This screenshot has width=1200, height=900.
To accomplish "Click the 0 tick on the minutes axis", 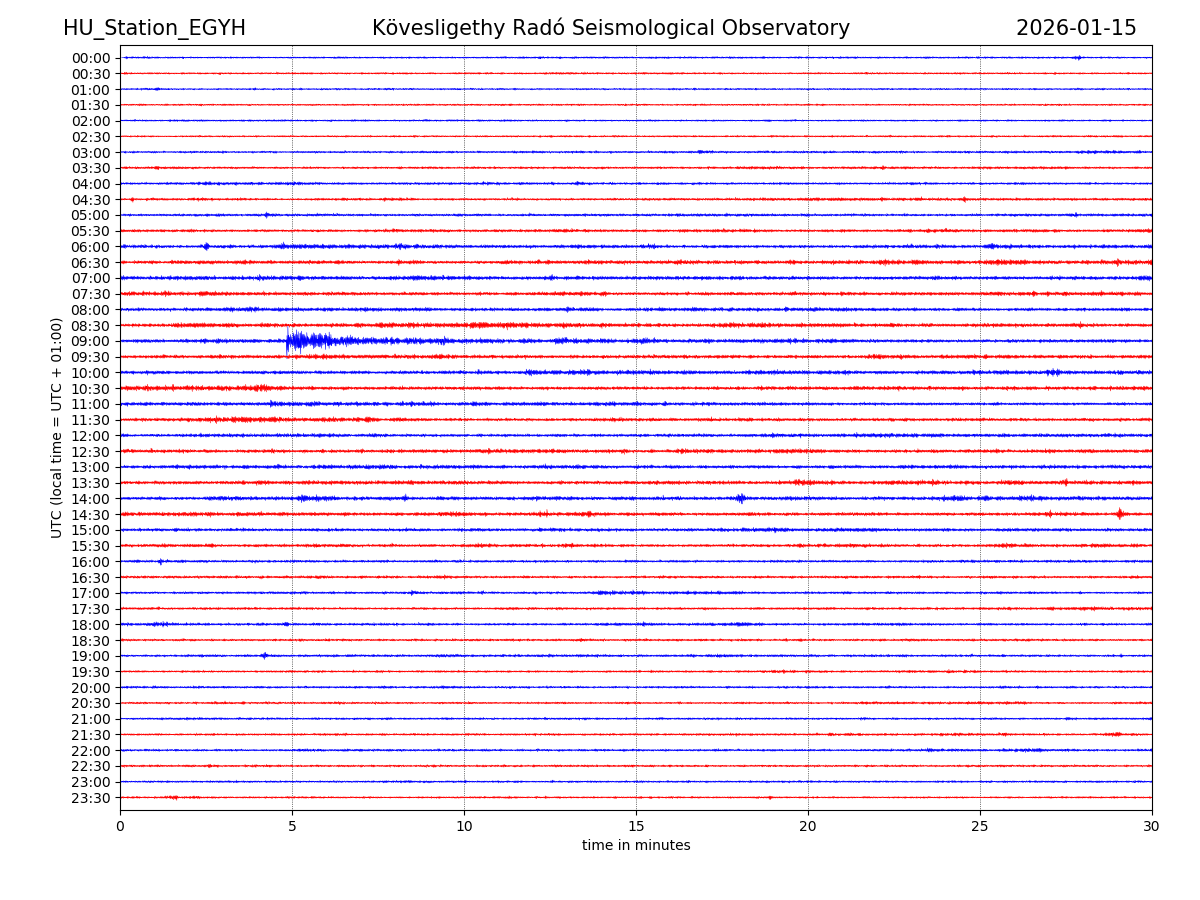I will (x=120, y=827).
